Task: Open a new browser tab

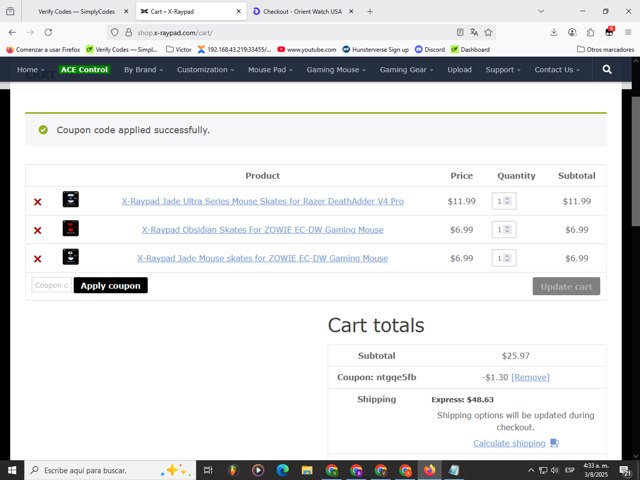Action: point(370,11)
